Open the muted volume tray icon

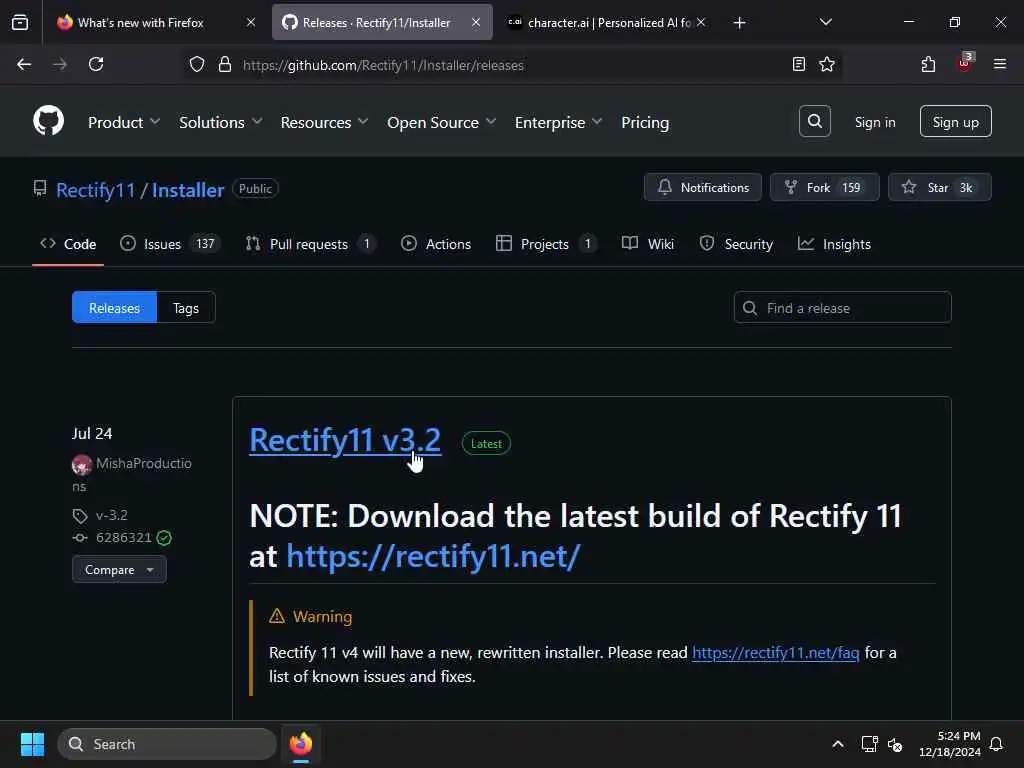(x=895, y=744)
